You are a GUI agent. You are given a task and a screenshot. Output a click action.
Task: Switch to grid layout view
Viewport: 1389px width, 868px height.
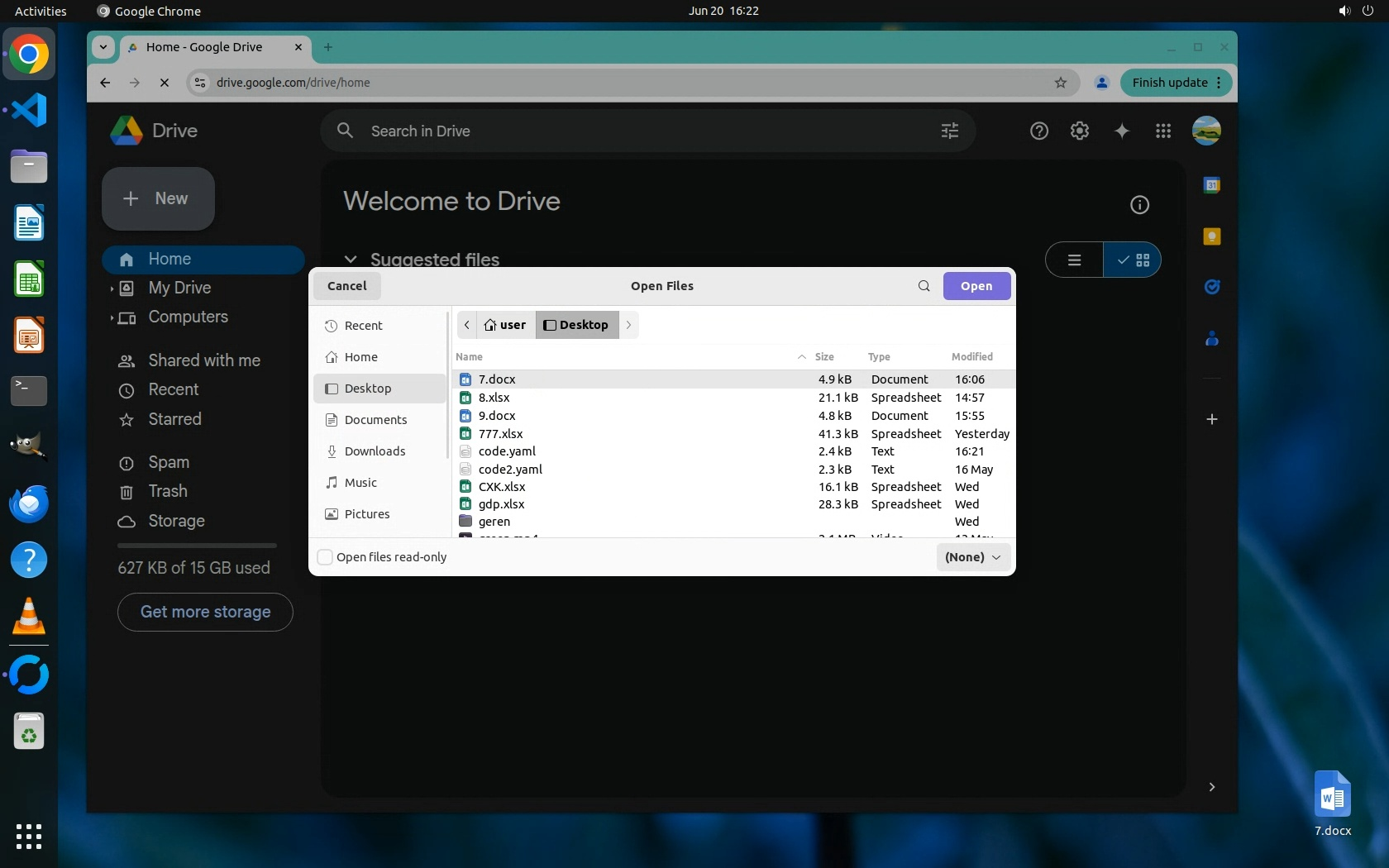click(x=1133, y=260)
